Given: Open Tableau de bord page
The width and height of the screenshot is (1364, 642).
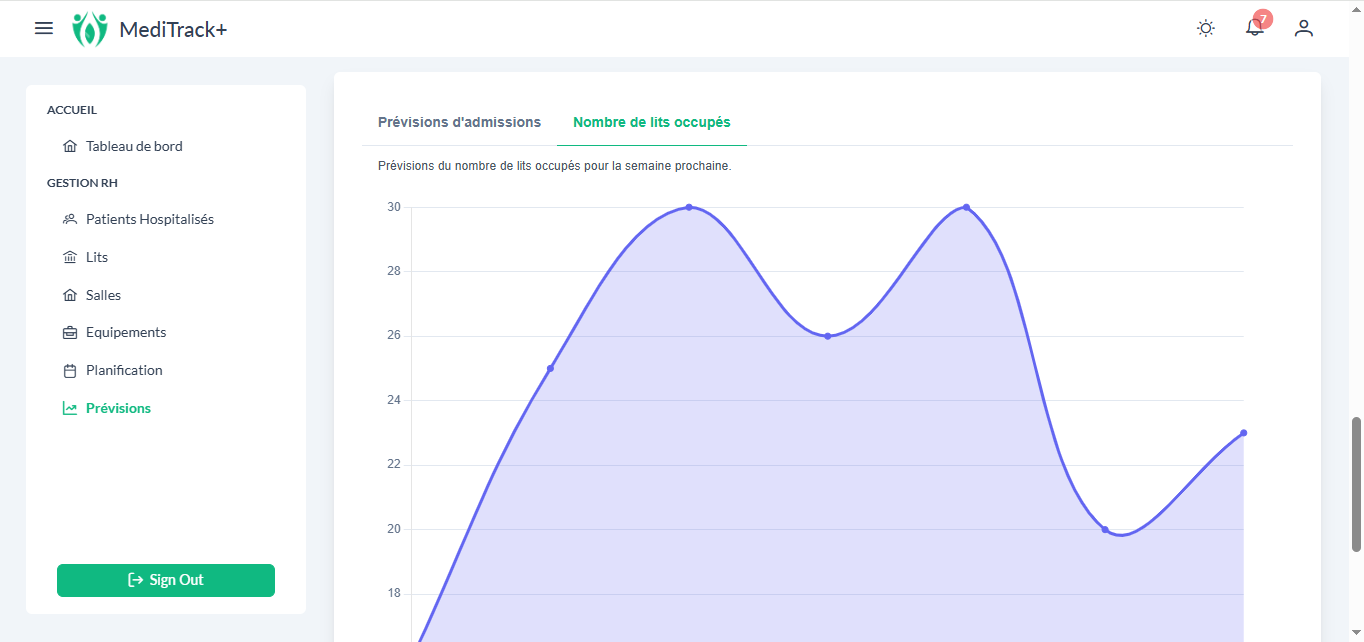Looking at the screenshot, I should click(134, 146).
